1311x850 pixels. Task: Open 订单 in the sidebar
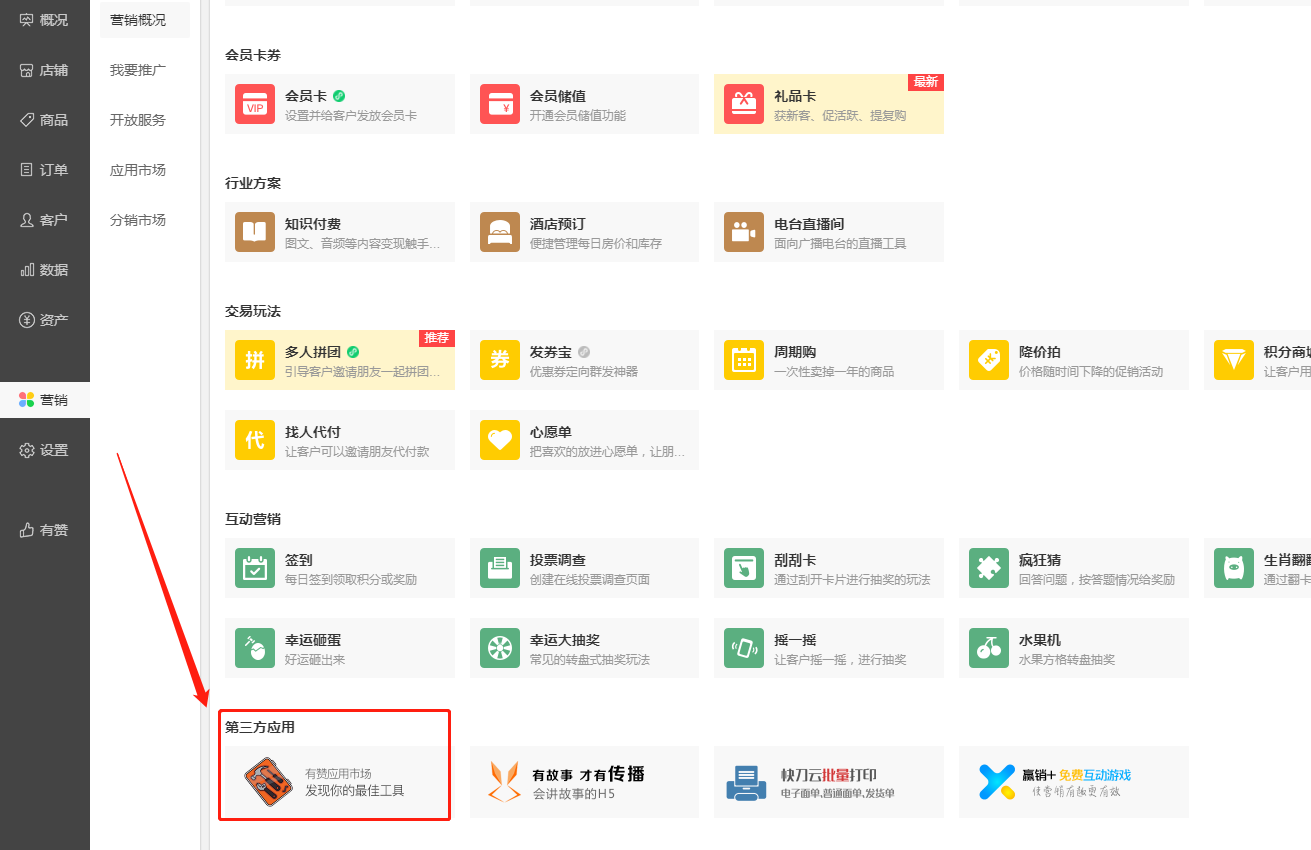[x=44, y=170]
